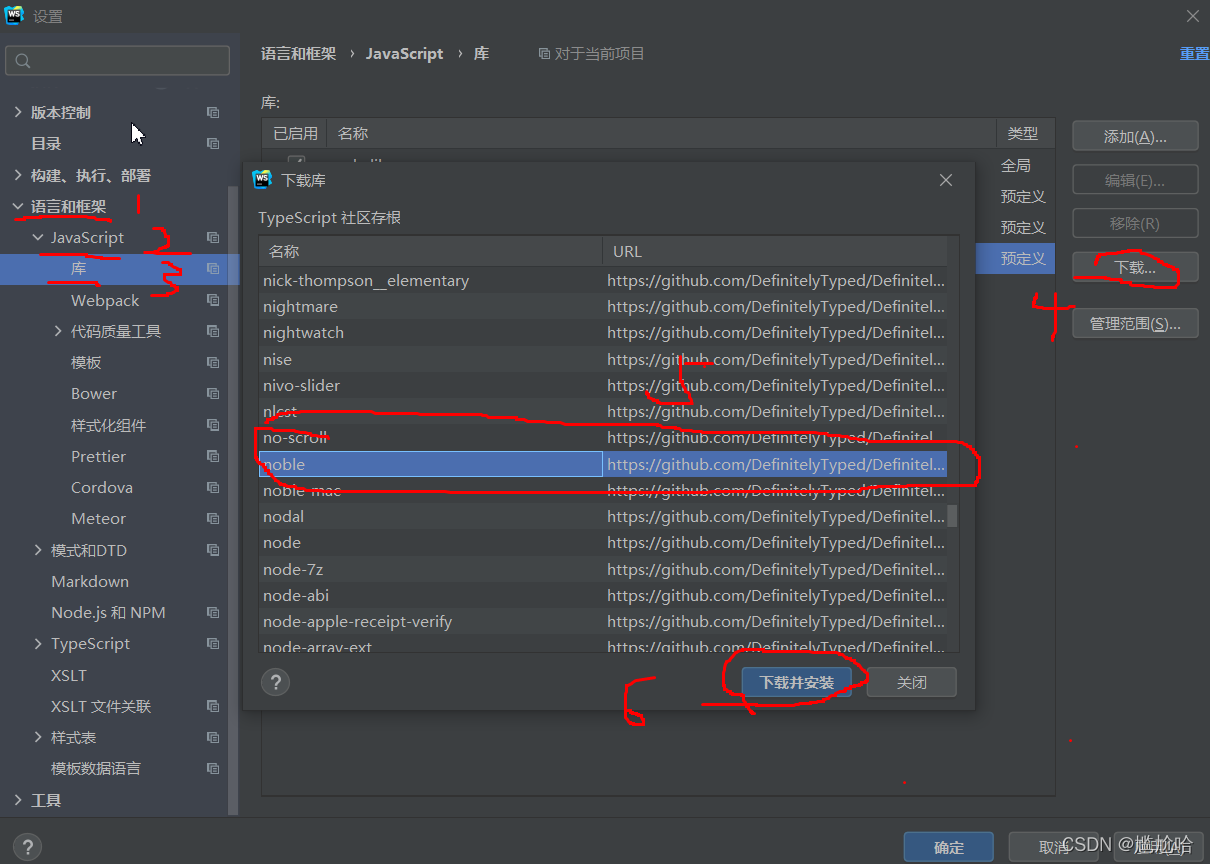Click the project-level icon beside Cordova

click(x=213, y=487)
